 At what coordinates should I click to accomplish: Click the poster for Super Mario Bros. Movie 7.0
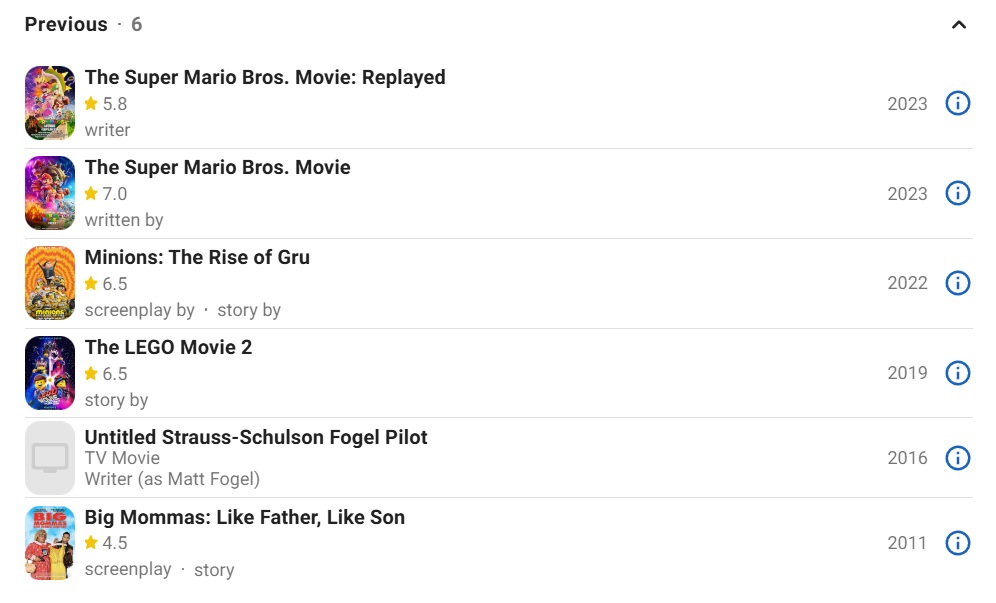click(50, 193)
